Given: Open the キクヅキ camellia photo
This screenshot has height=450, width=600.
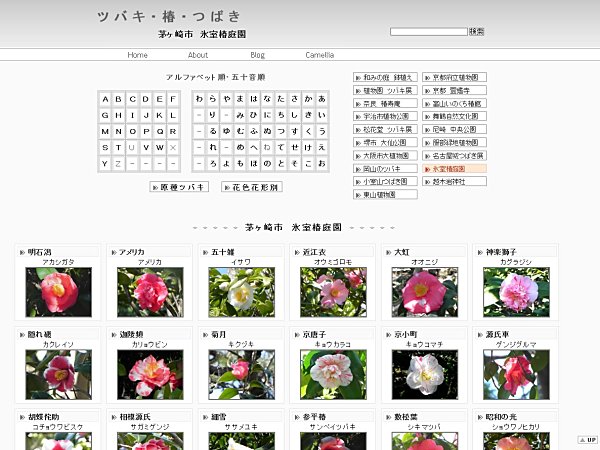Looking at the screenshot, I should (241, 375).
